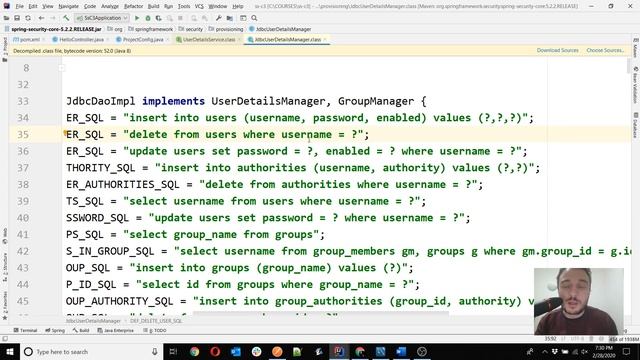Open the Build tool window
Screen dimensions: 640x360
[81, 330]
